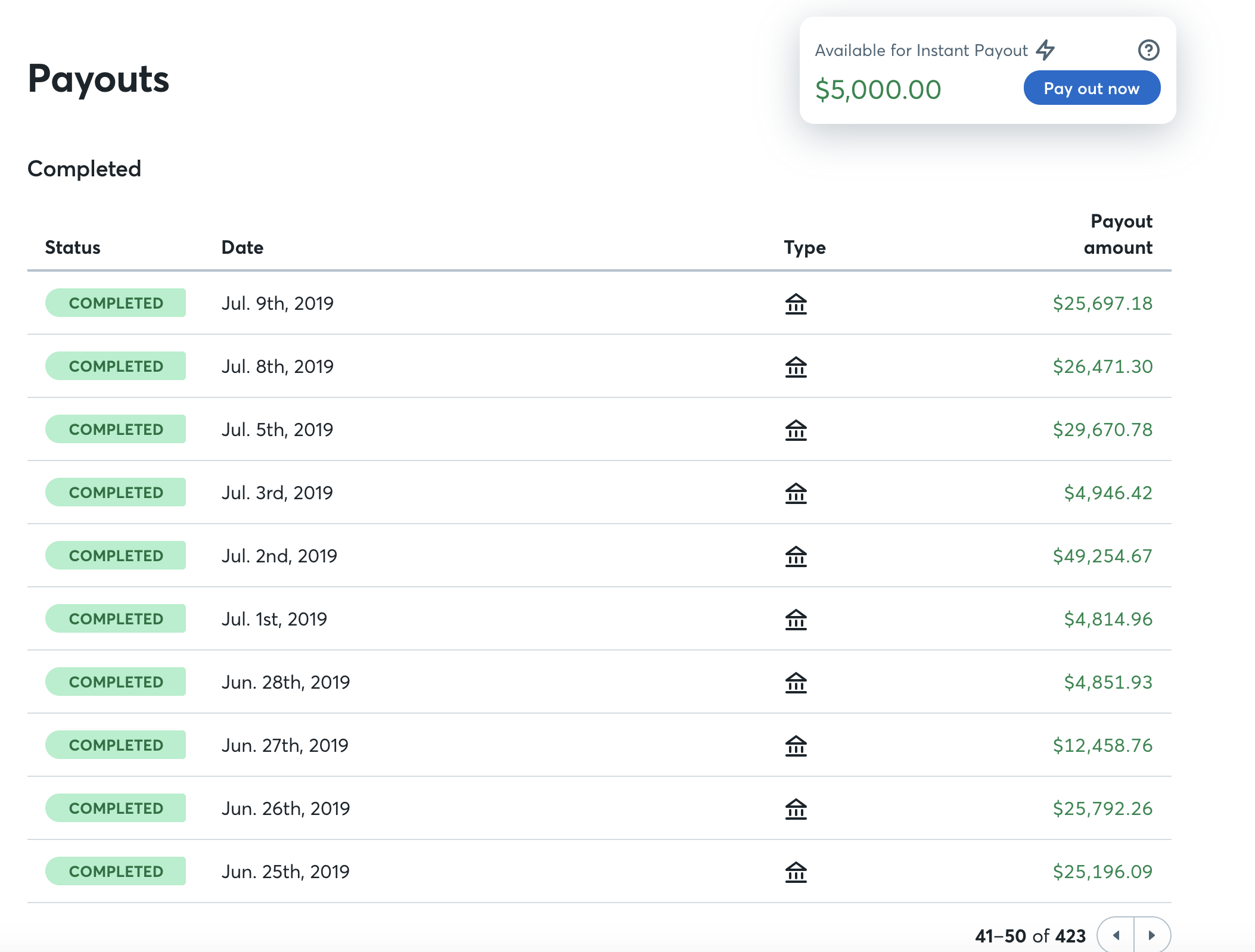Screen dimensions: 1255x952
Task: Go to previous page of payouts
Action: click(x=1116, y=935)
